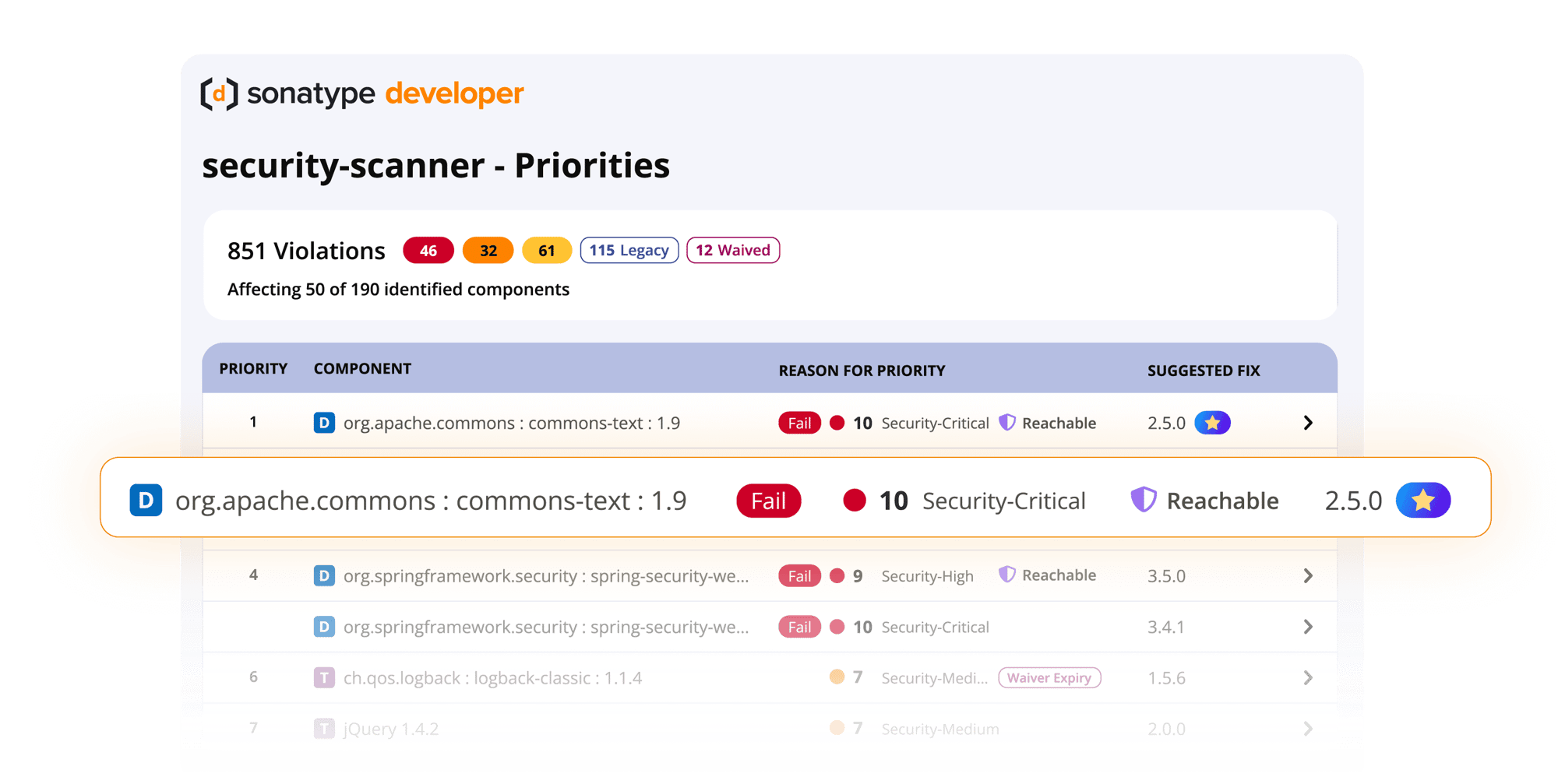The width and height of the screenshot is (1558, 784).
Task: Click the Waiver Expiry tag
Action: click(1049, 677)
